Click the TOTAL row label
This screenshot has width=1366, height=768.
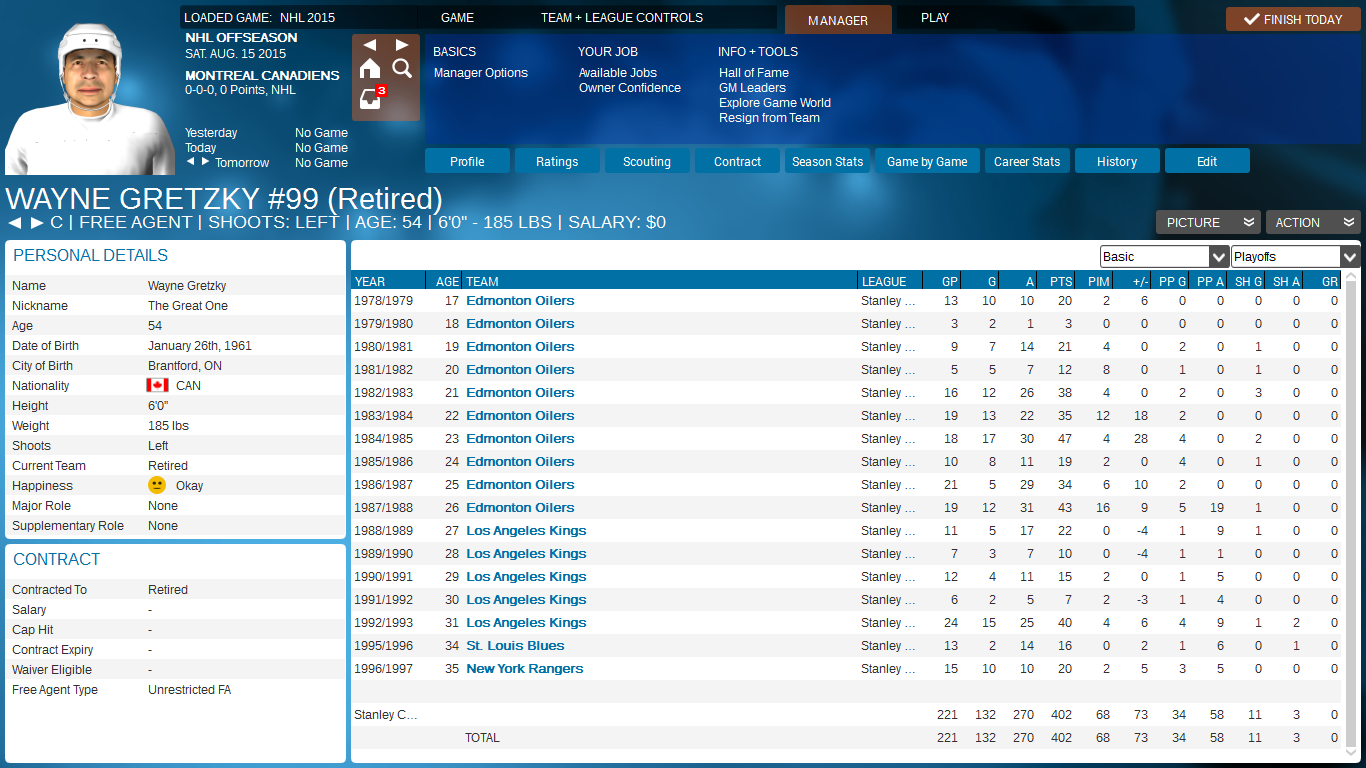pos(482,738)
